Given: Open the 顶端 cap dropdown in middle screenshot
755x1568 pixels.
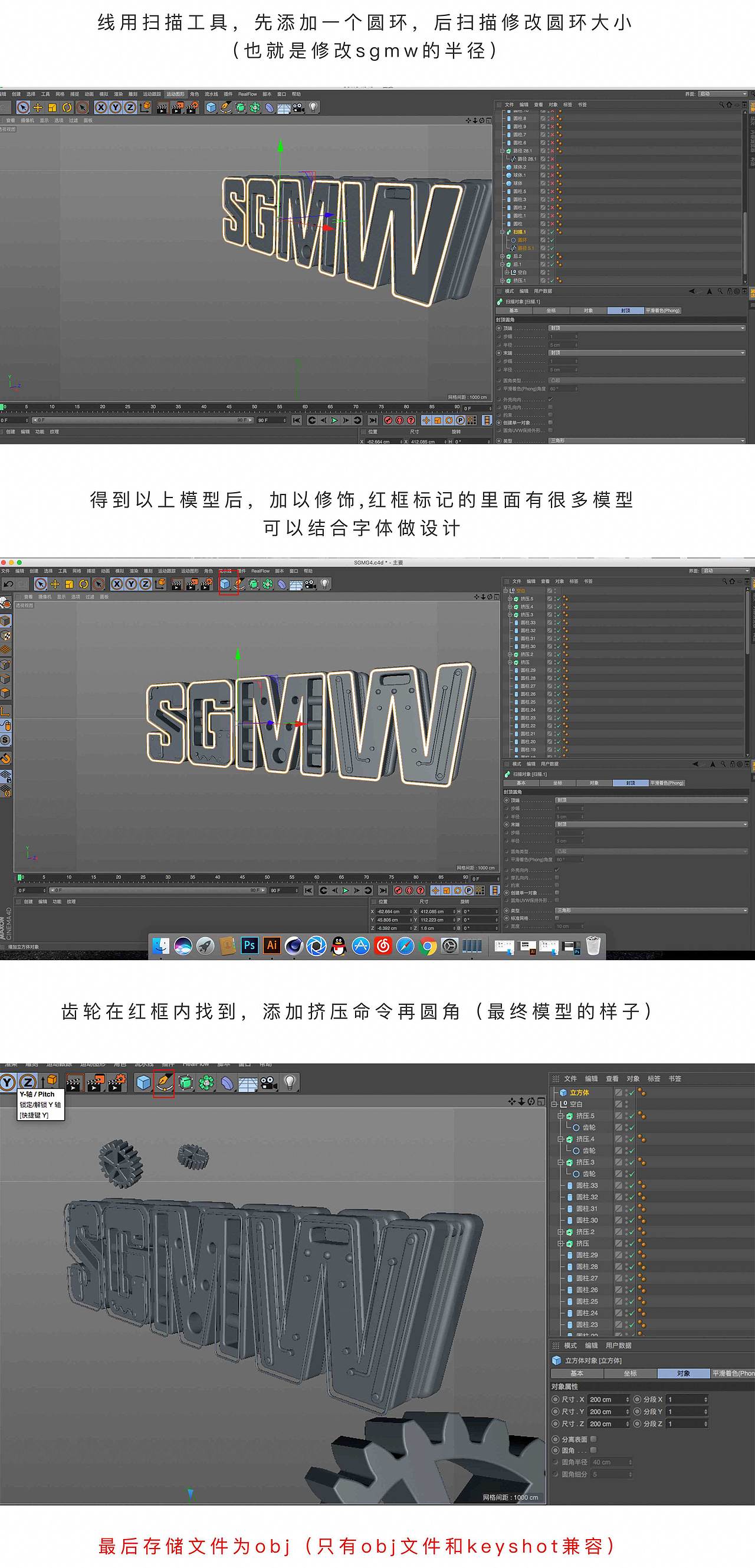Looking at the screenshot, I should 651,800.
